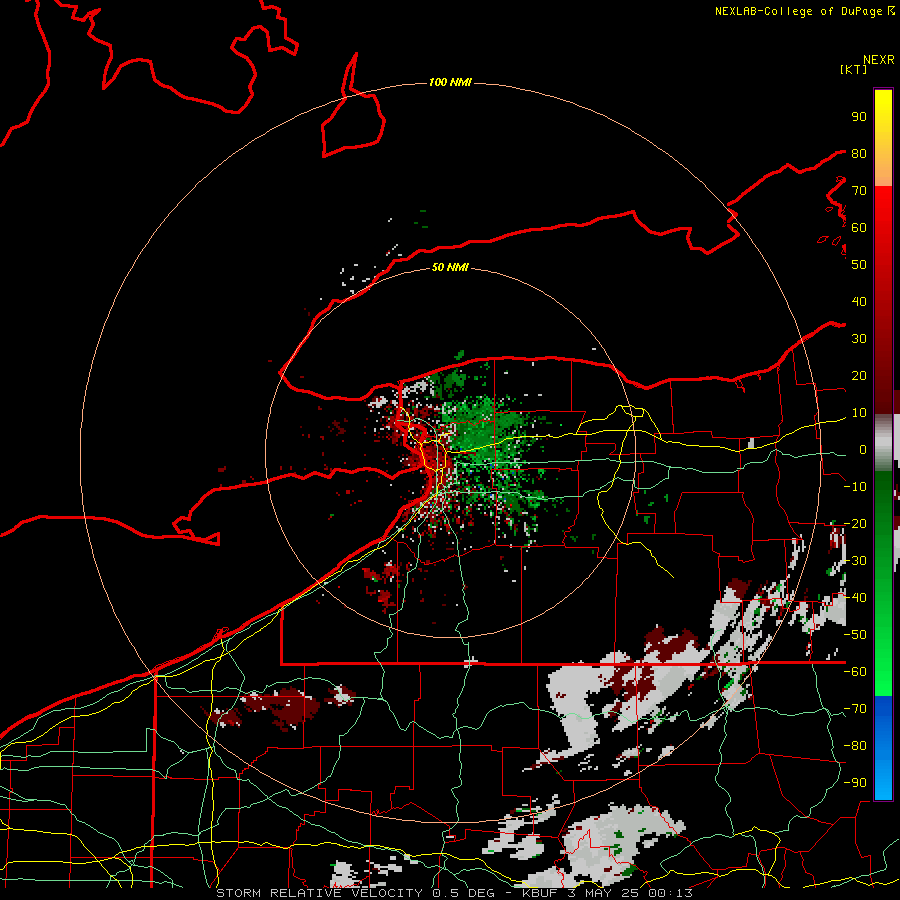Click the -30 value on velocity scale
Screen dimensions: 900x900
(855, 561)
